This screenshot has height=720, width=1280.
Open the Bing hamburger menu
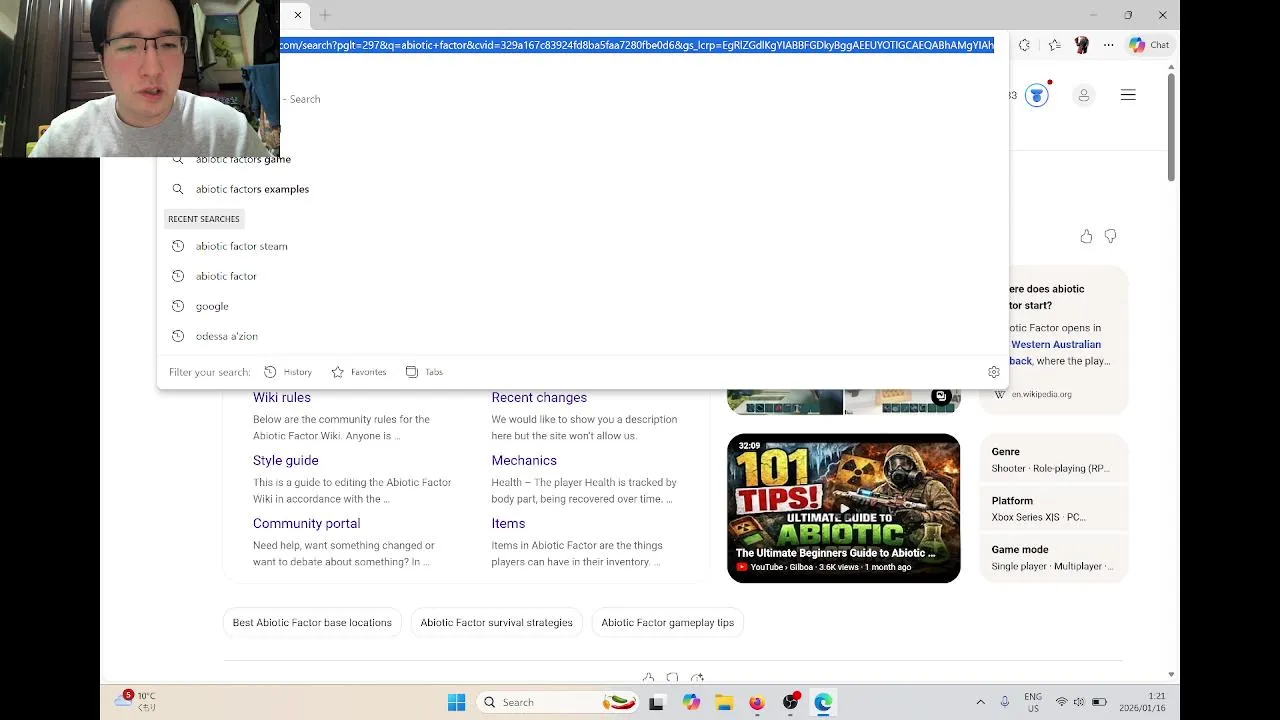(1128, 95)
